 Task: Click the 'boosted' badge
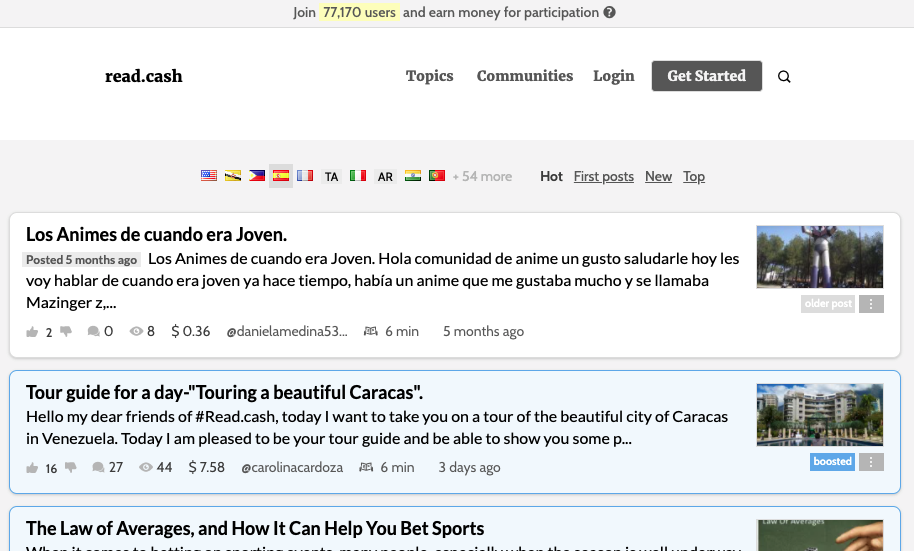(x=832, y=462)
